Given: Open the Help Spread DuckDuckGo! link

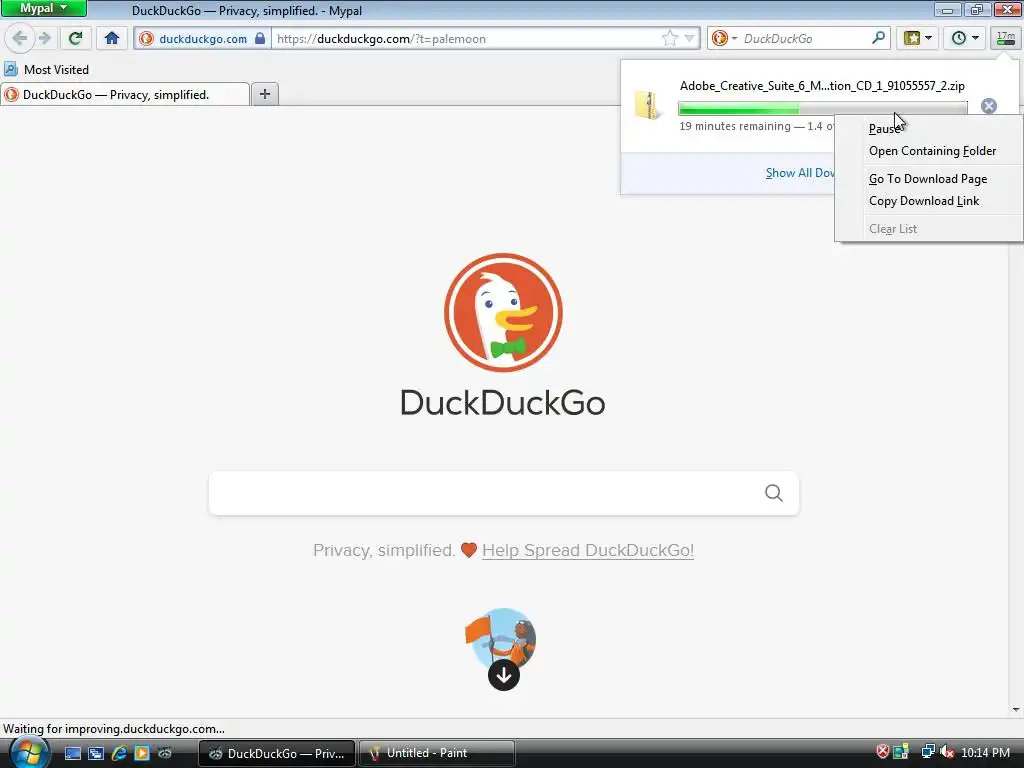Looking at the screenshot, I should (588, 551).
